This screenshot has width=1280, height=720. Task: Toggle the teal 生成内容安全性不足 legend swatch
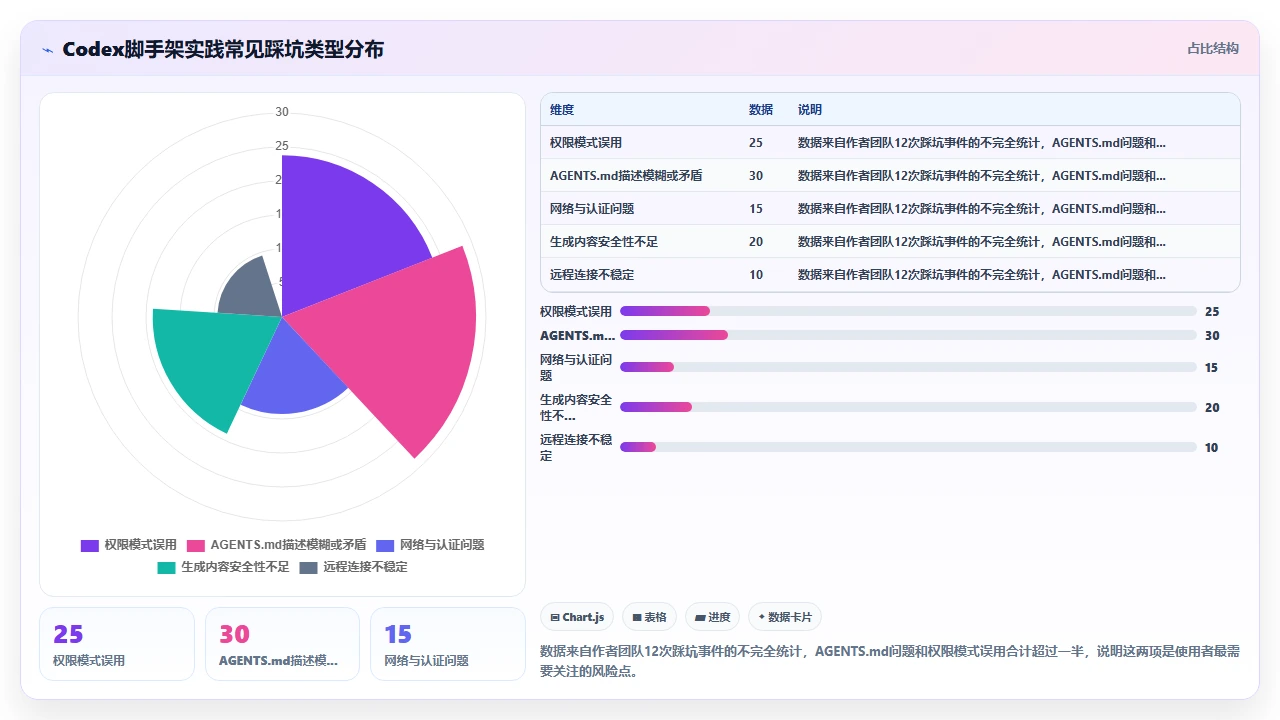point(166,567)
